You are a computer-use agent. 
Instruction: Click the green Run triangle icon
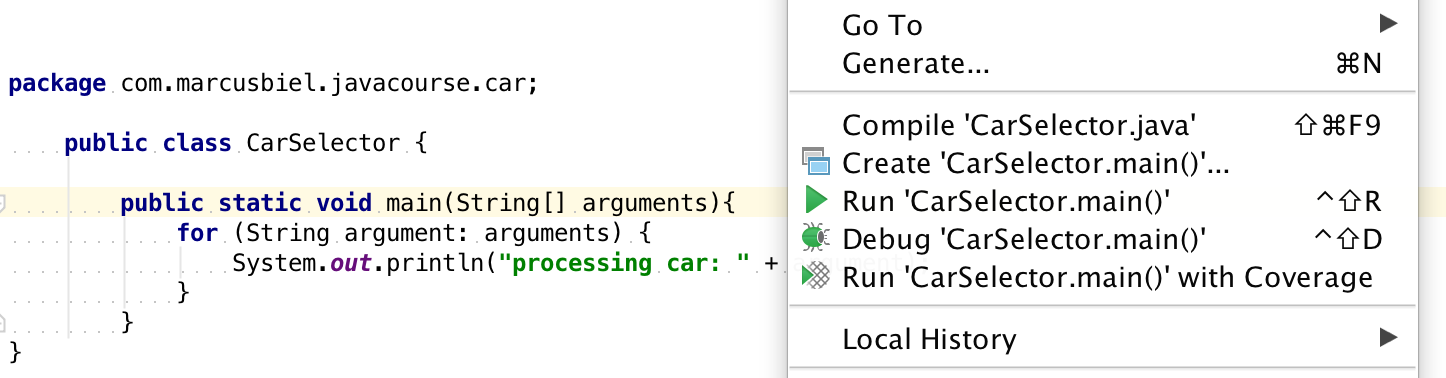click(x=815, y=201)
